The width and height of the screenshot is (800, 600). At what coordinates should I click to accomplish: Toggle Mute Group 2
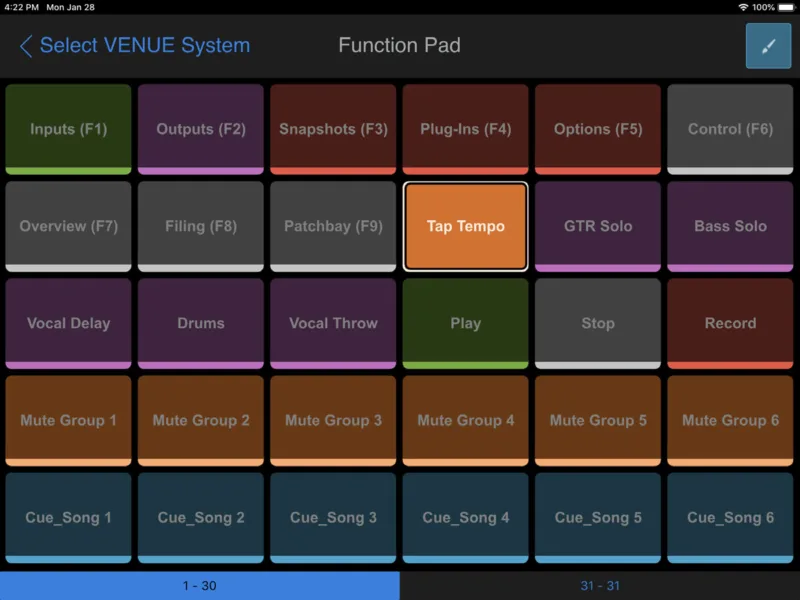pos(201,420)
